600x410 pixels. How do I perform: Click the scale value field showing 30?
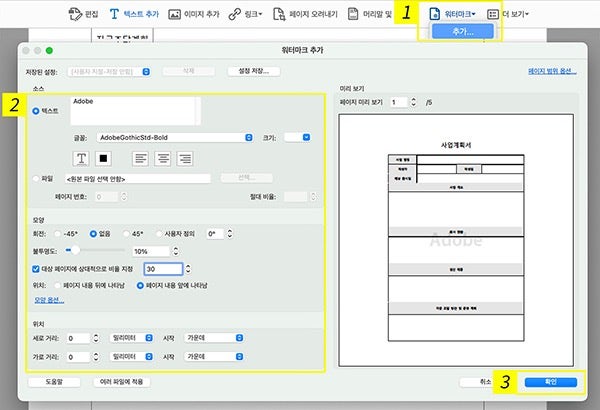[163, 269]
